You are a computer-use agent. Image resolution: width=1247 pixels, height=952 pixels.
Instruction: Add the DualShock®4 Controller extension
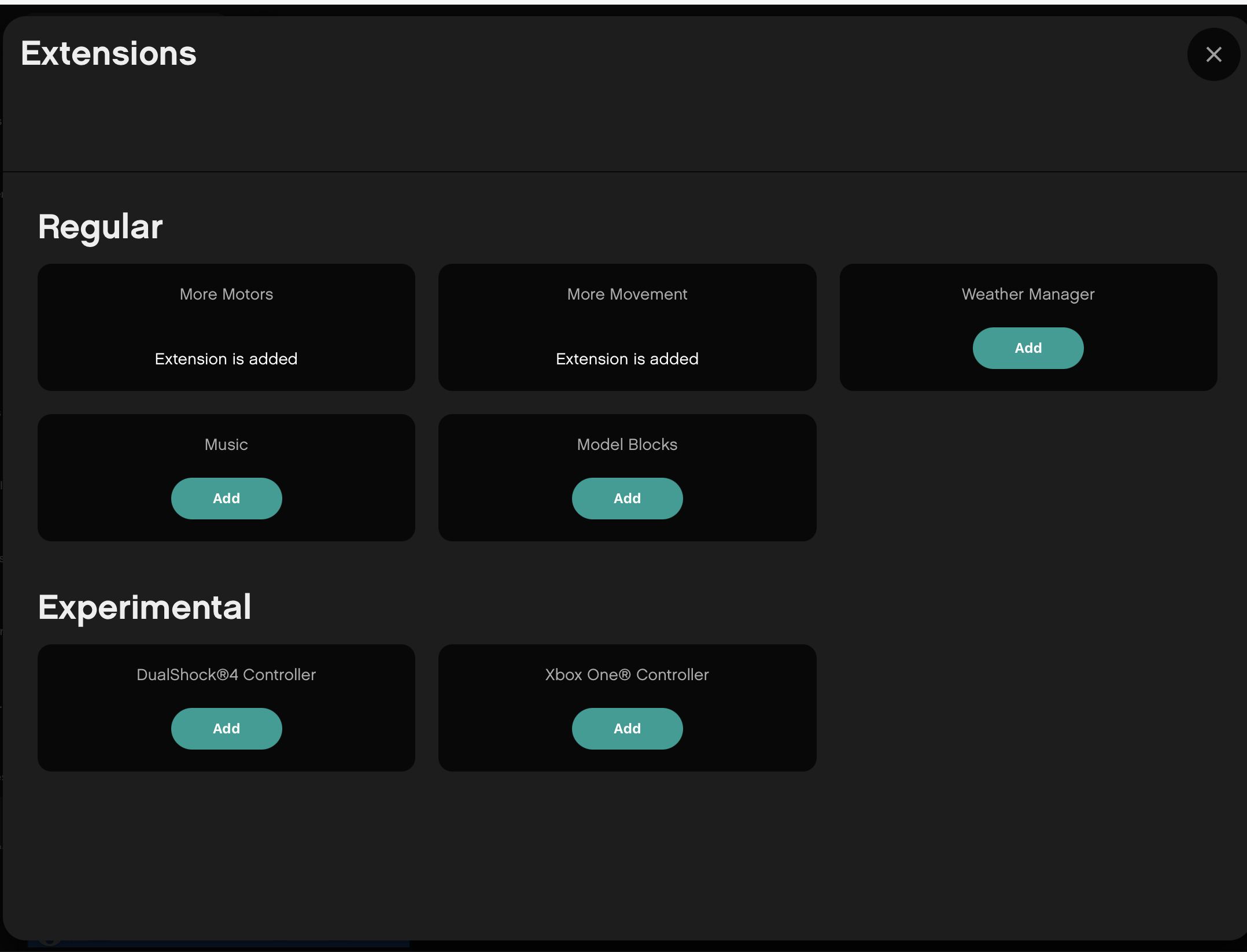point(226,729)
